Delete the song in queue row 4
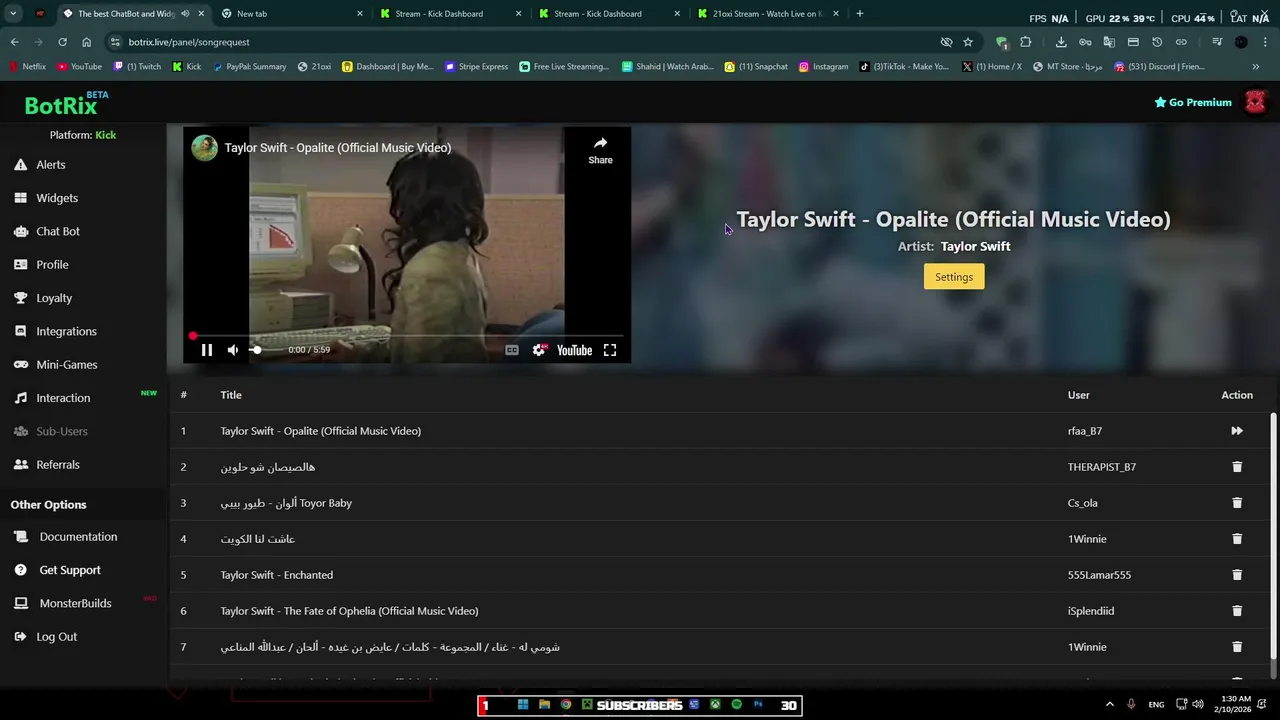This screenshot has width=1280, height=720. 1237,539
